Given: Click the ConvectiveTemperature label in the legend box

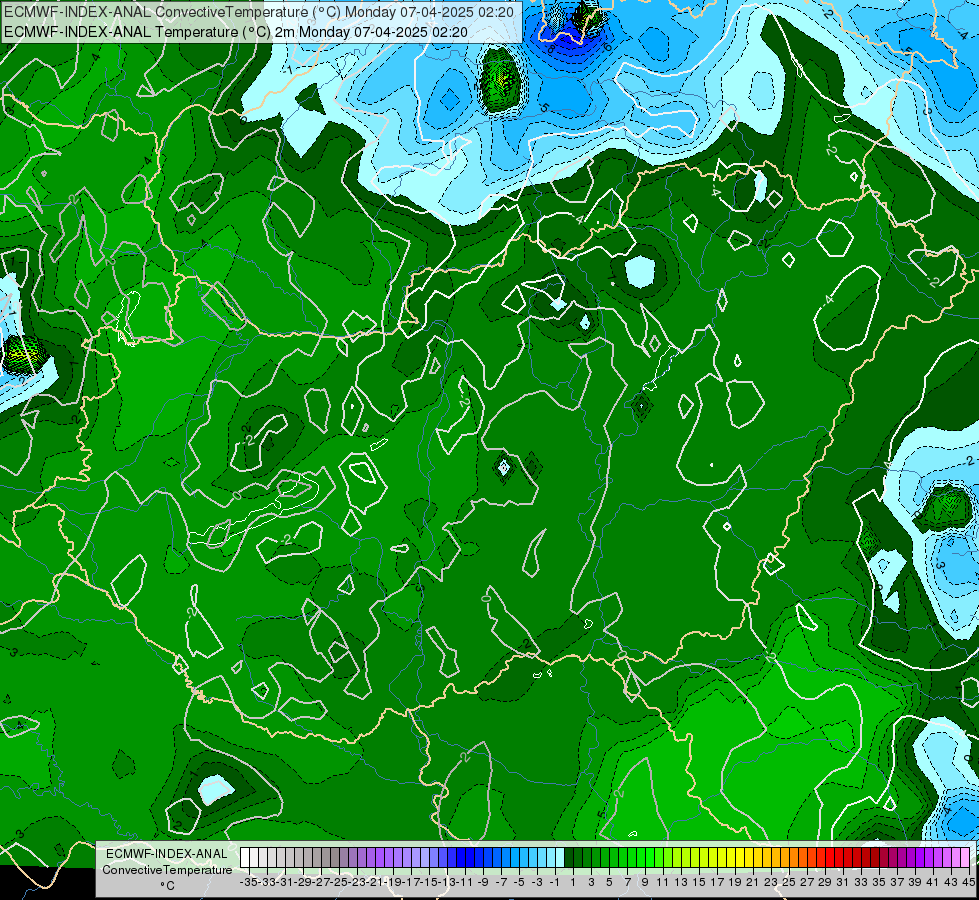Looking at the screenshot, I should [x=167, y=869].
